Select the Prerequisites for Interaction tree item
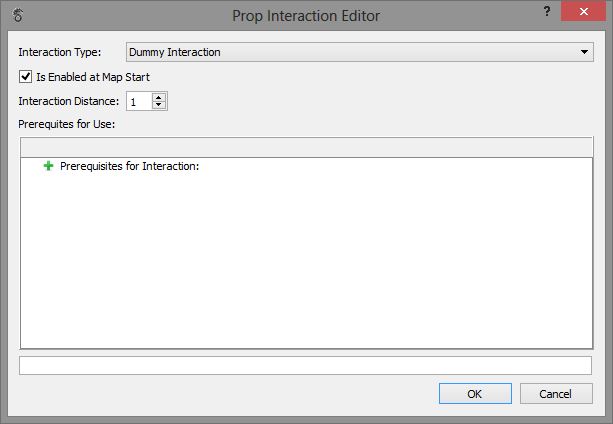613x424 pixels. (x=130, y=166)
